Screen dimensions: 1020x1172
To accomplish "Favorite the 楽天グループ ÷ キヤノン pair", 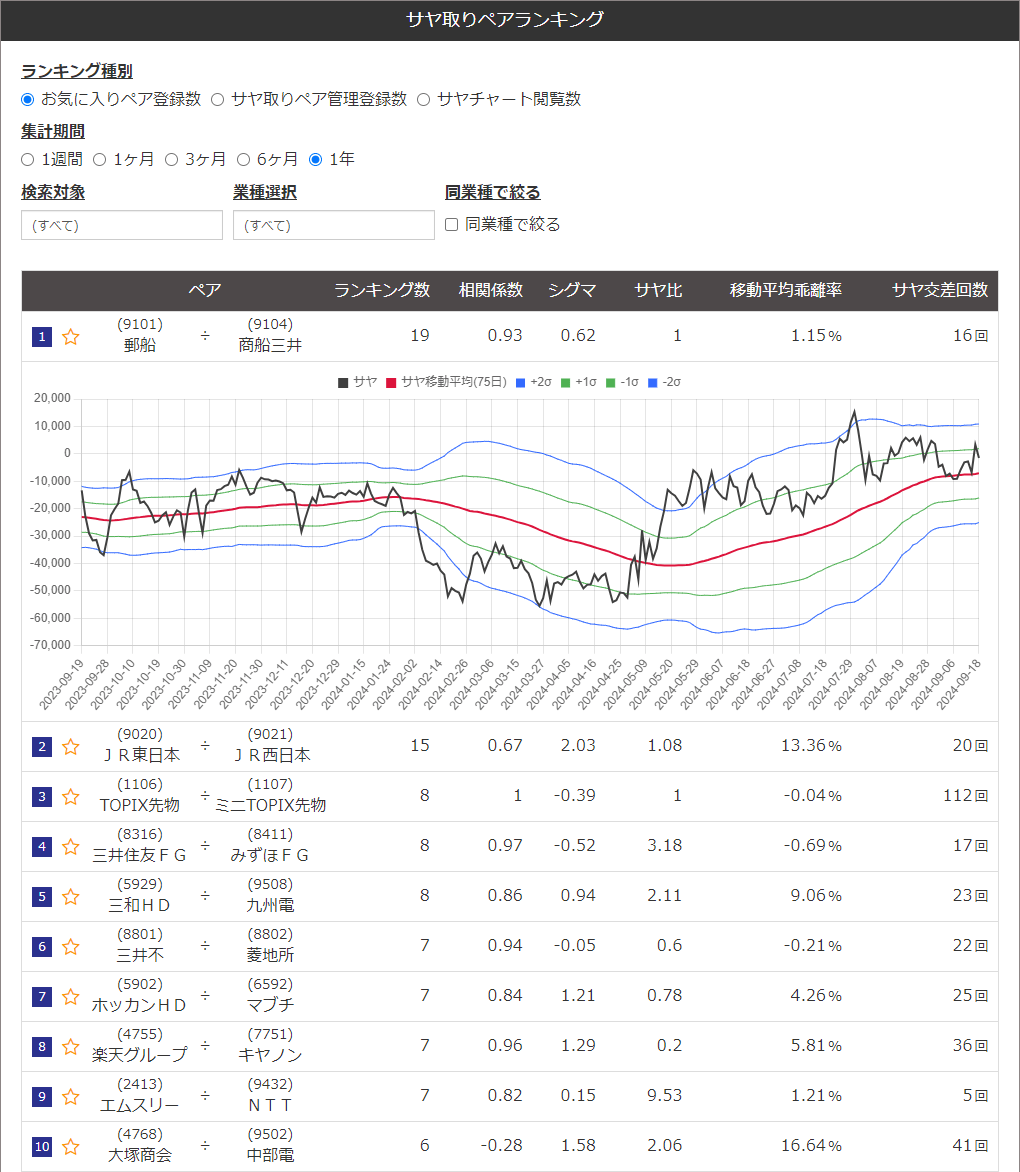I will [x=71, y=1047].
